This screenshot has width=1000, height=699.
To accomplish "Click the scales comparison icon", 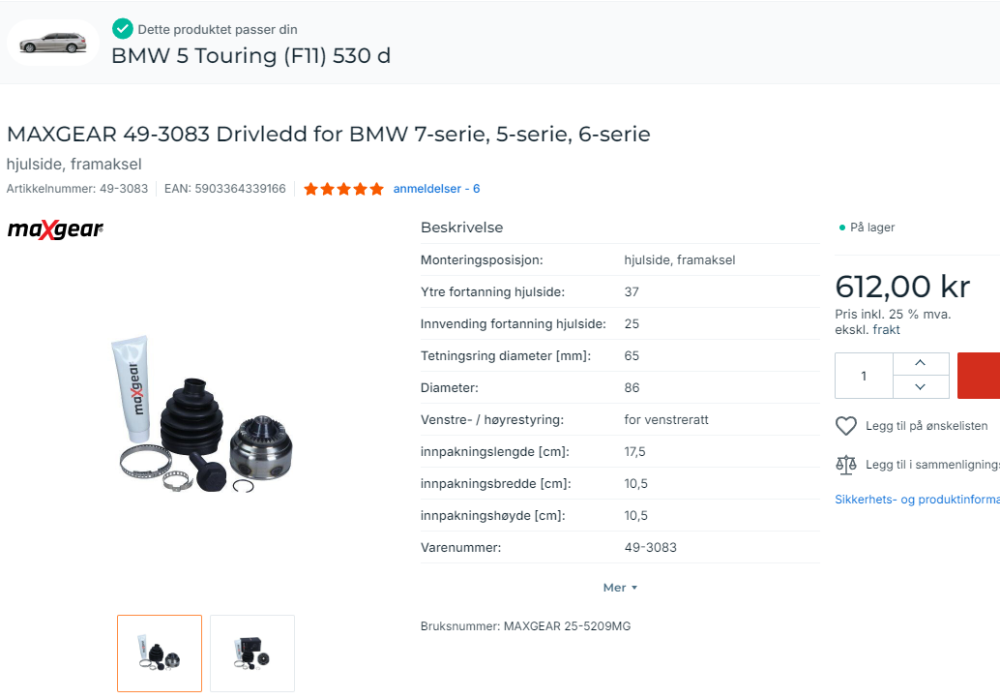I will tap(846, 464).
